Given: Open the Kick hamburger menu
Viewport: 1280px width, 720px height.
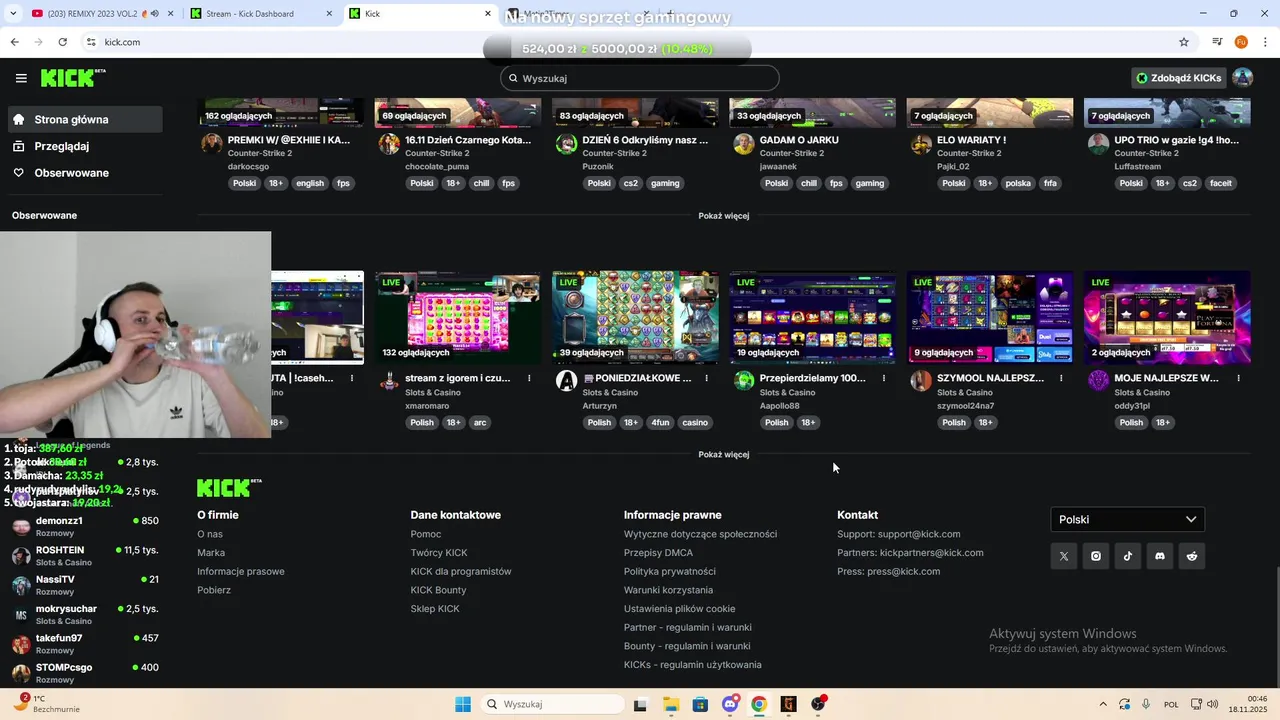Looking at the screenshot, I should pos(21,78).
